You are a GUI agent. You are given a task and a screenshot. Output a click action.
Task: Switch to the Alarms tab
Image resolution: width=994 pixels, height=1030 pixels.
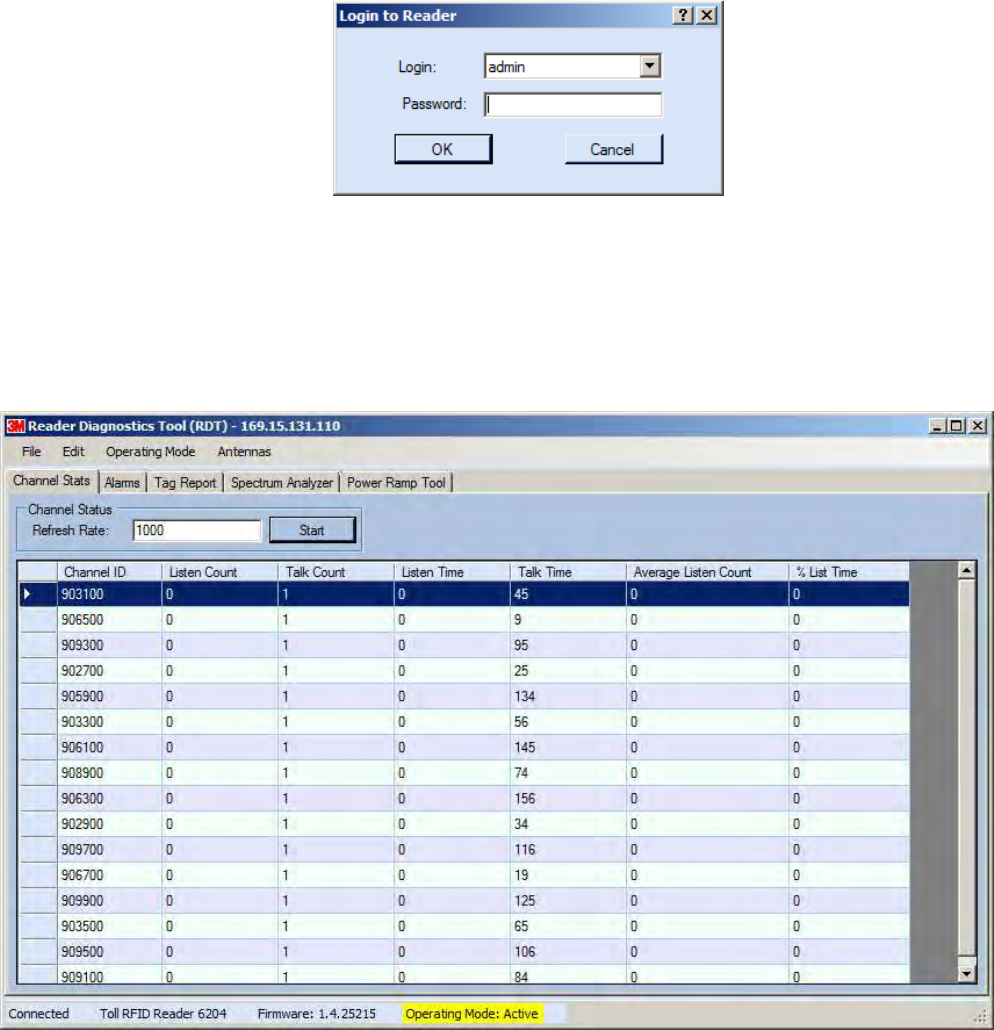[x=122, y=483]
